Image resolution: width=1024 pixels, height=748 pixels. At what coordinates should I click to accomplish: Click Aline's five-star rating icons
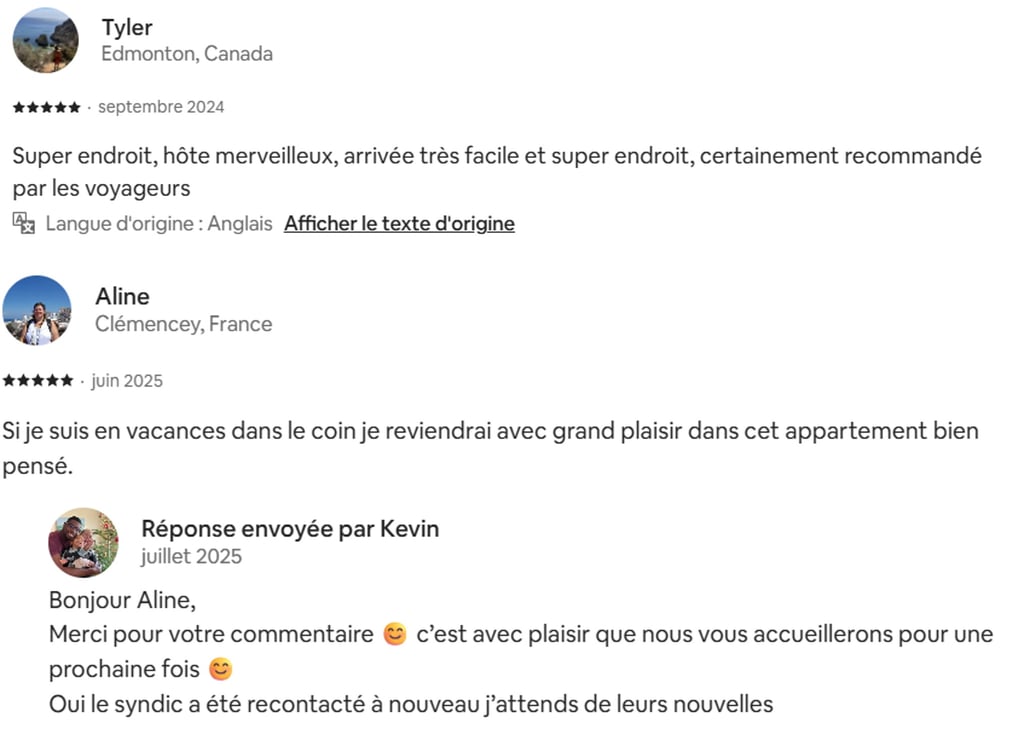(38, 381)
